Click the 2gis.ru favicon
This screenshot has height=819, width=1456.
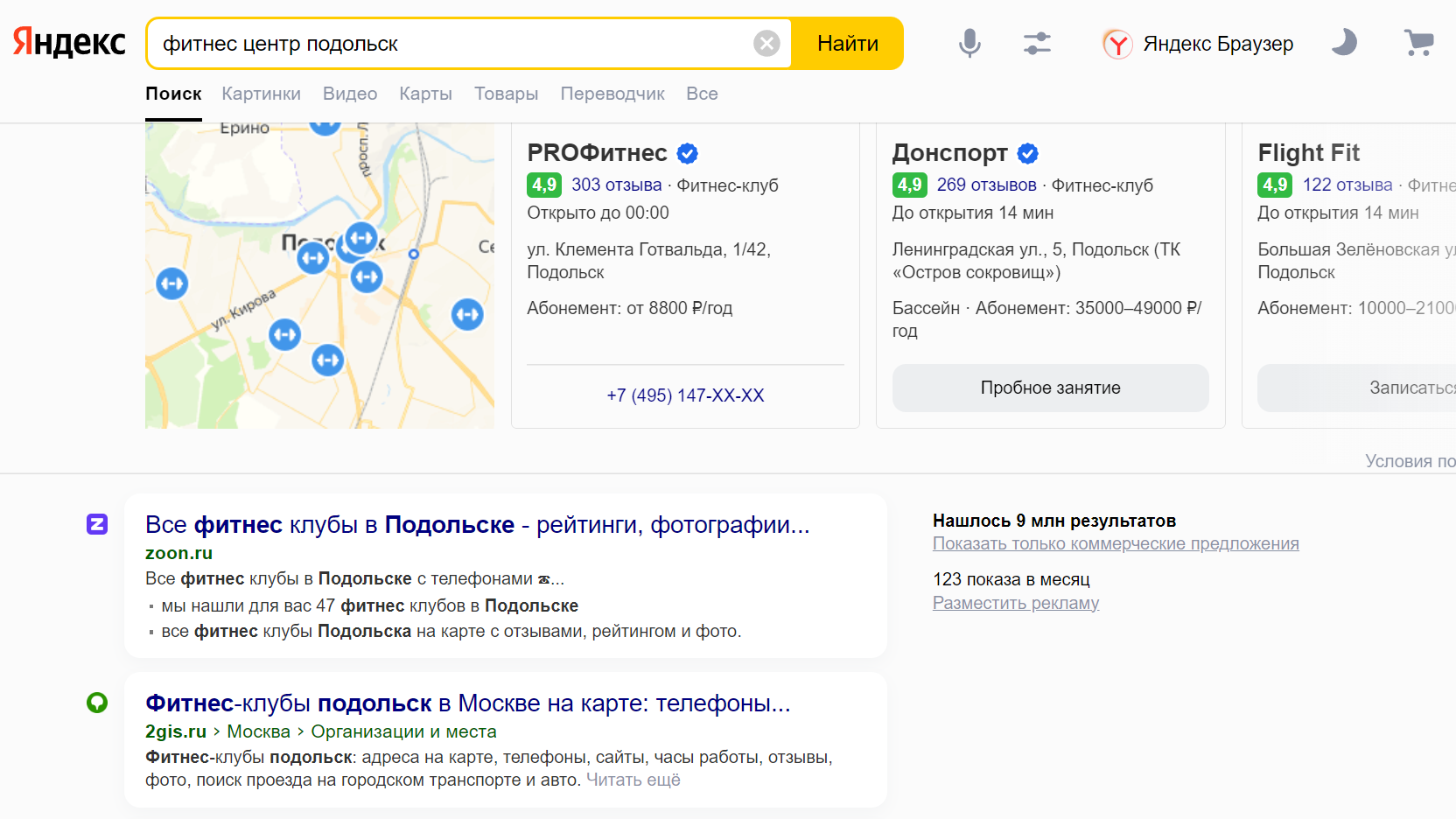pos(97,703)
